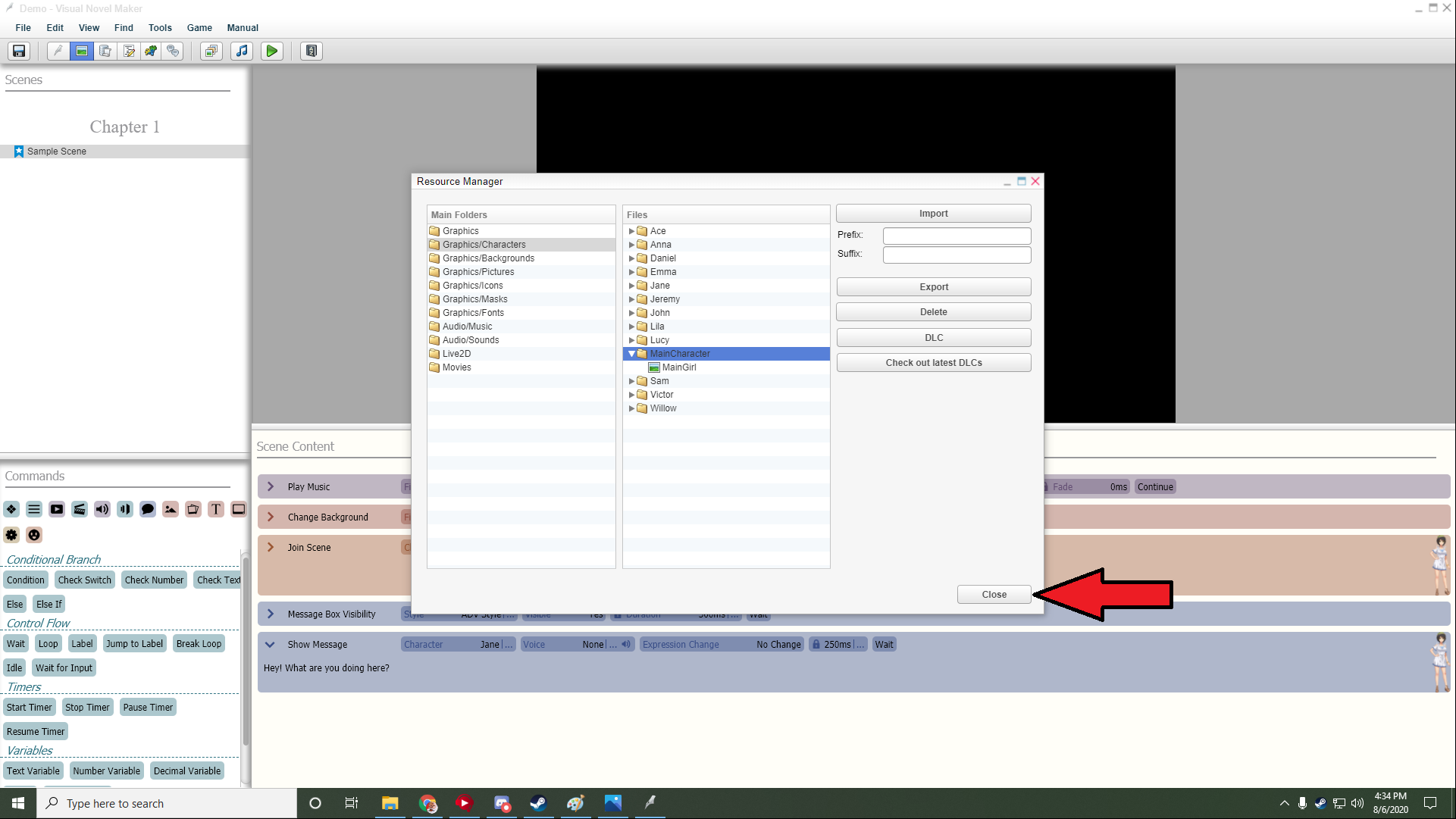Click the gear settings command category icon
The image size is (1456, 819).
point(11,535)
